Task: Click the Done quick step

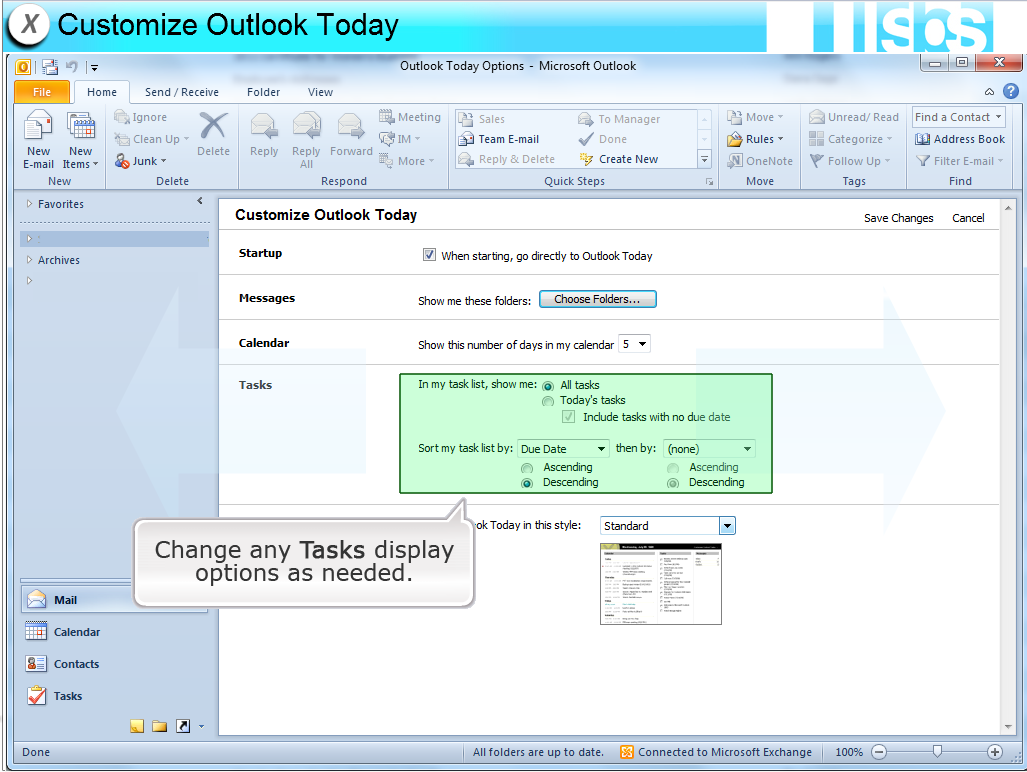Action: tap(603, 139)
